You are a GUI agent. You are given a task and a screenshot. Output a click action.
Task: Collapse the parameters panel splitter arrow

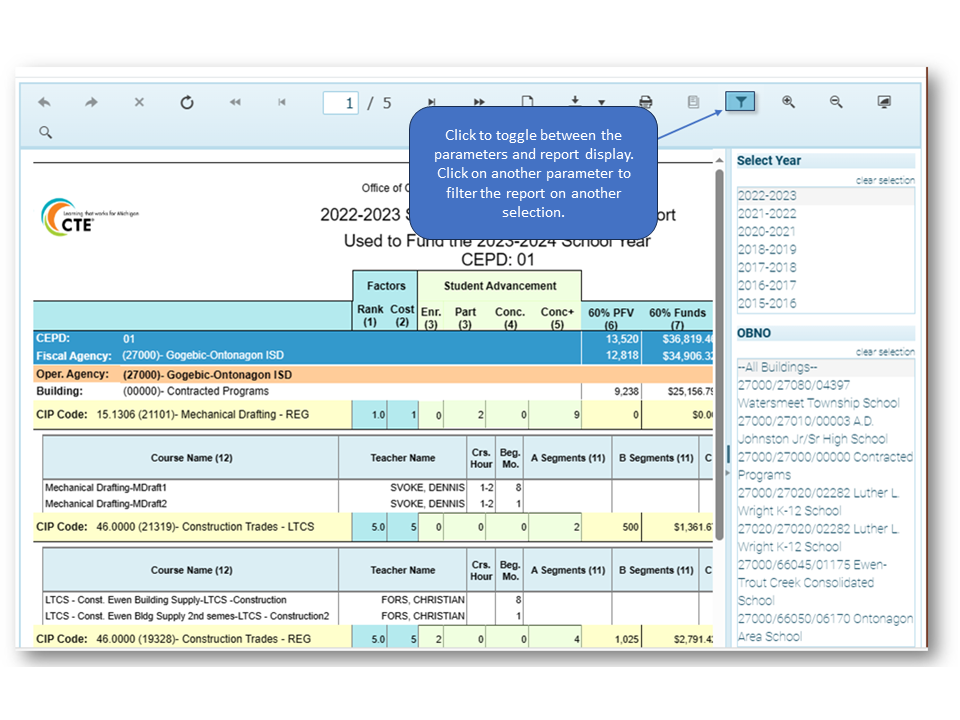[x=727, y=471]
